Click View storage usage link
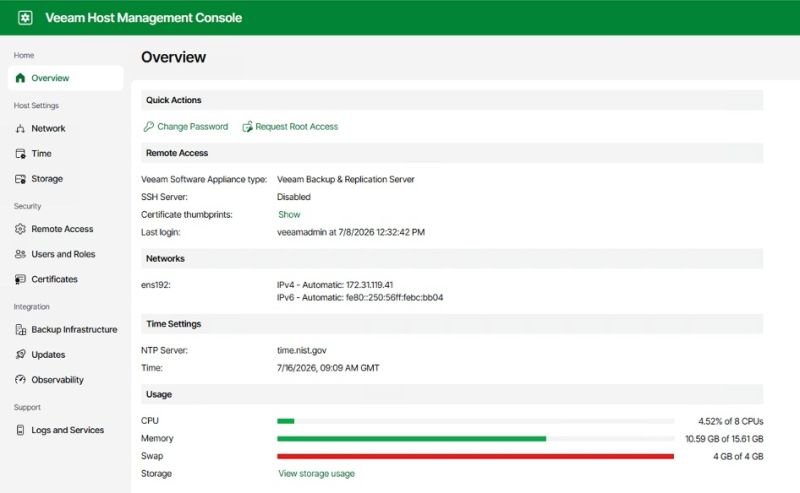 click(316, 474)
